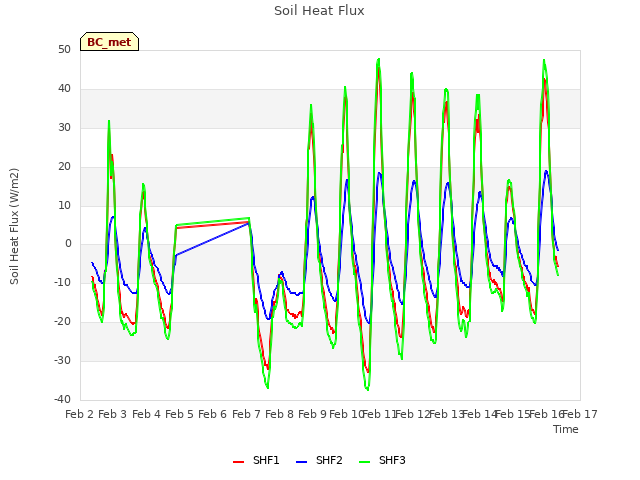This screenshot has width=640, height=480.
Task: Click the Feb 7 x-axis tick label
Action: point(246,414)
